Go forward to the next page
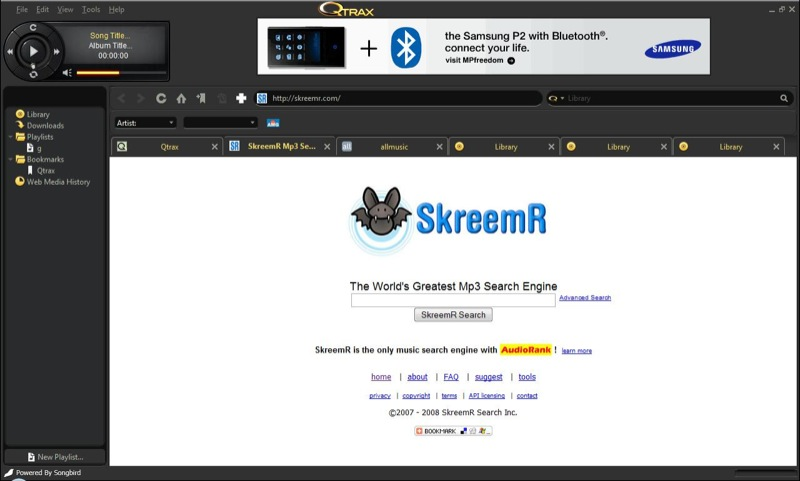This screenshot has height=481, width=800. click(140, 98)
